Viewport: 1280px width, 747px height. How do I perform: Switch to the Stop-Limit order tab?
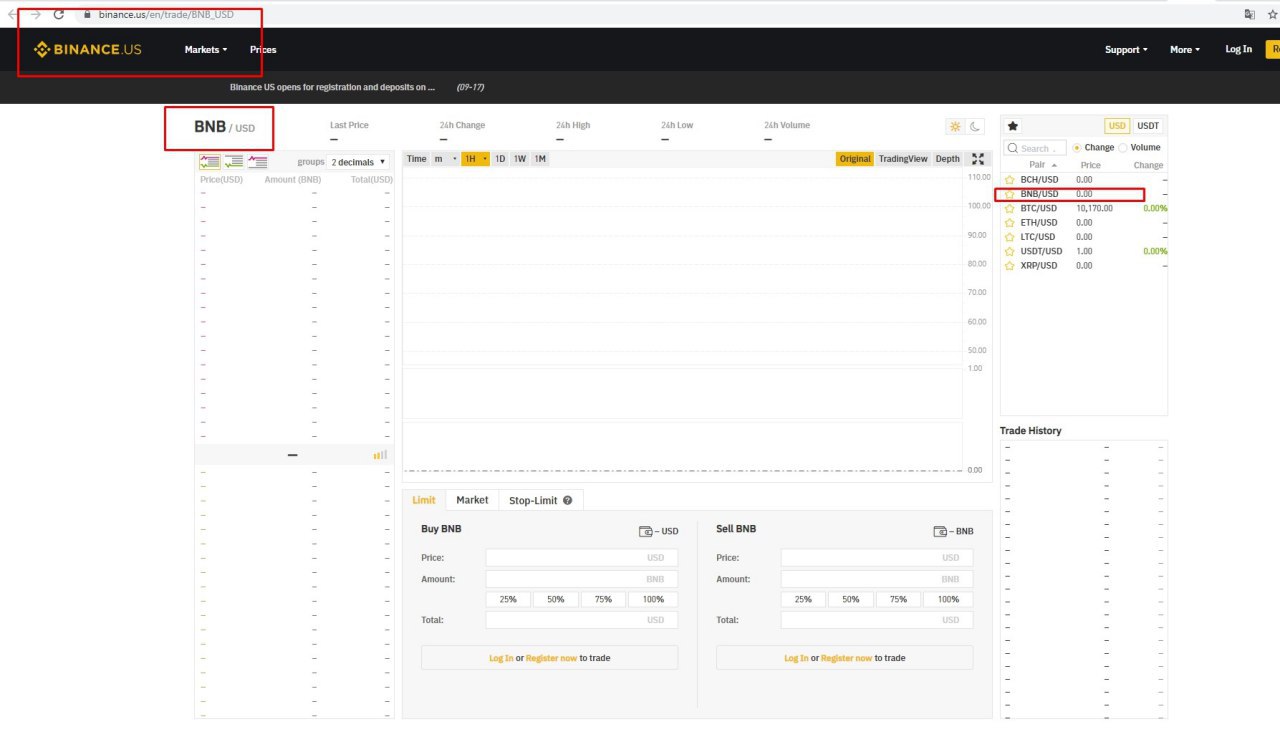[540, 500]
